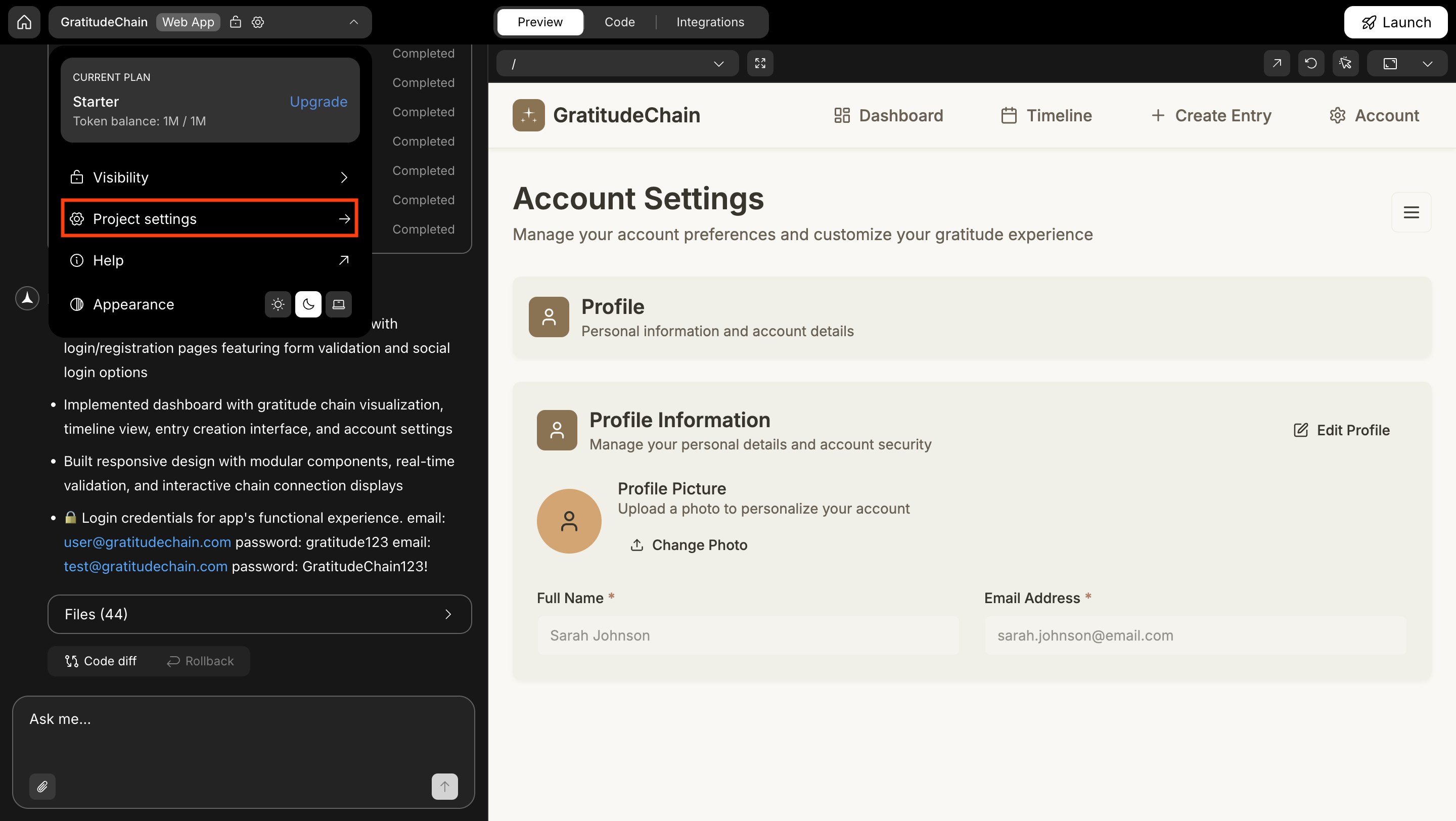
Task: Open preview in new tab
Action: click(1277, 63)
